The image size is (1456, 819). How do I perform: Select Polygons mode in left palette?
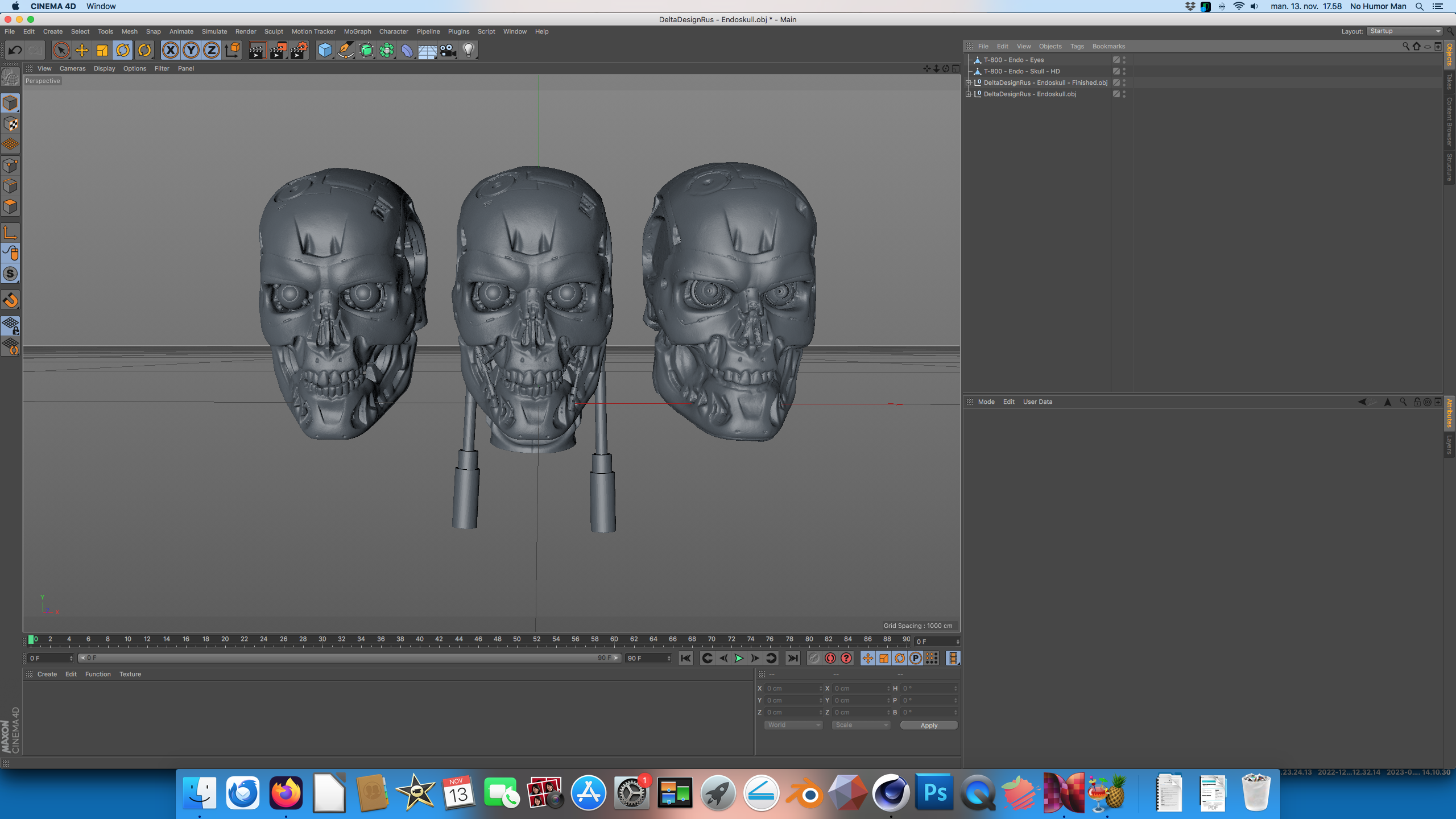click(x=10, y=206)
